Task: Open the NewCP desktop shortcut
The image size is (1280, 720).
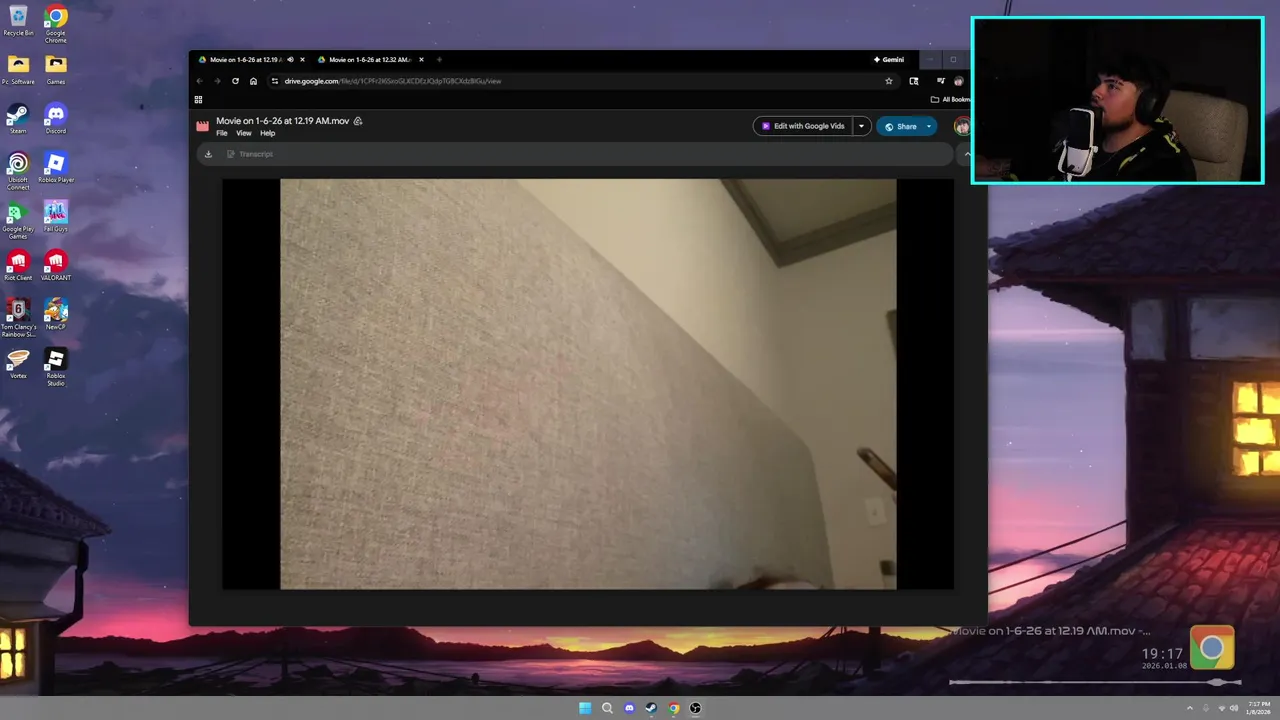Action: pos(56,314)
